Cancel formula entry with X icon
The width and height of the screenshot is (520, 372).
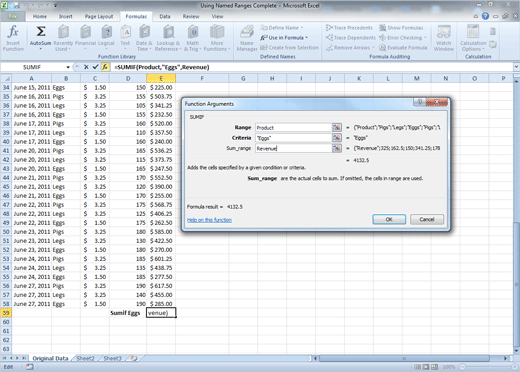(x=86, y=67)
